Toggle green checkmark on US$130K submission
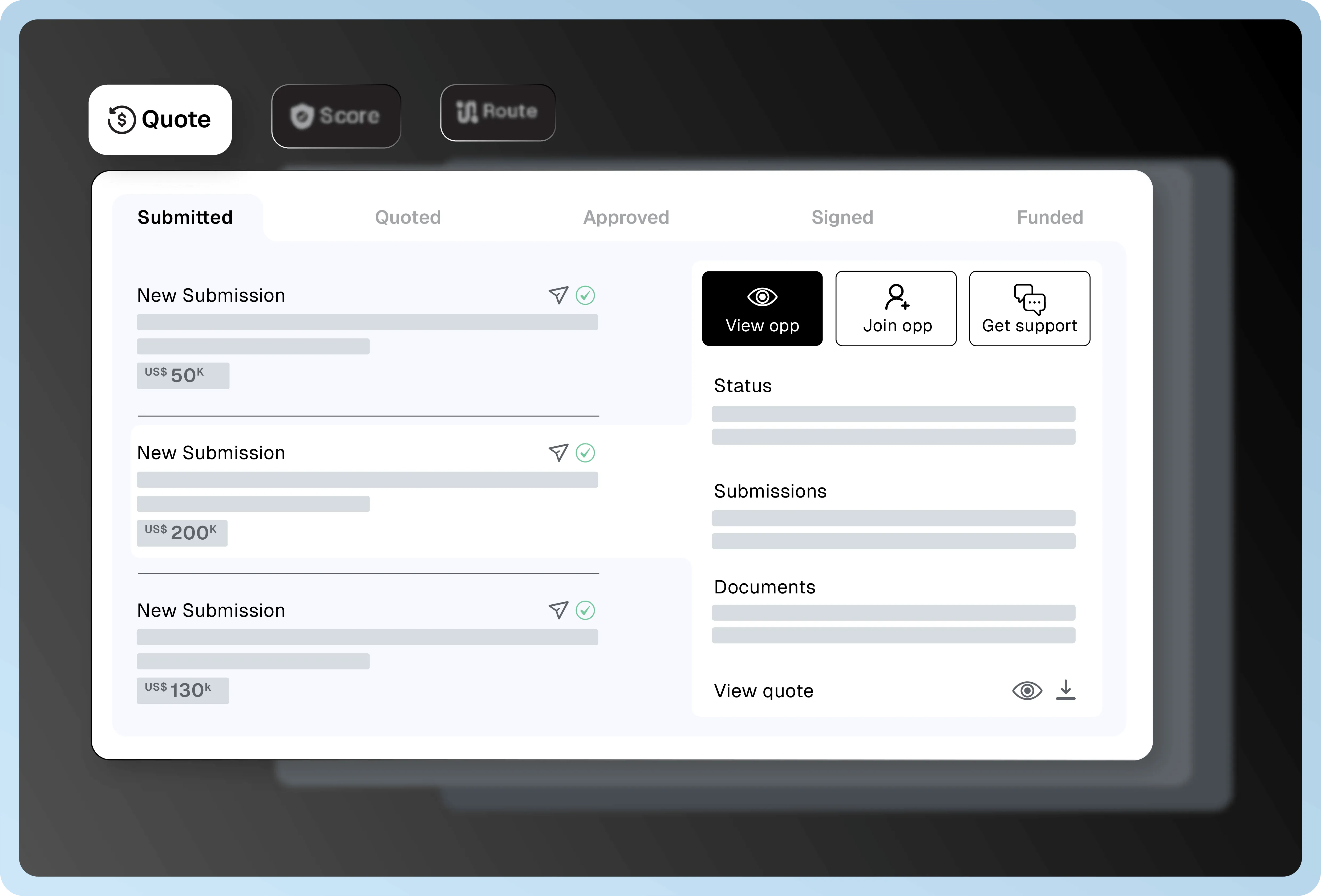Viewport: 1321px width, 896px height. pos(585,610)
